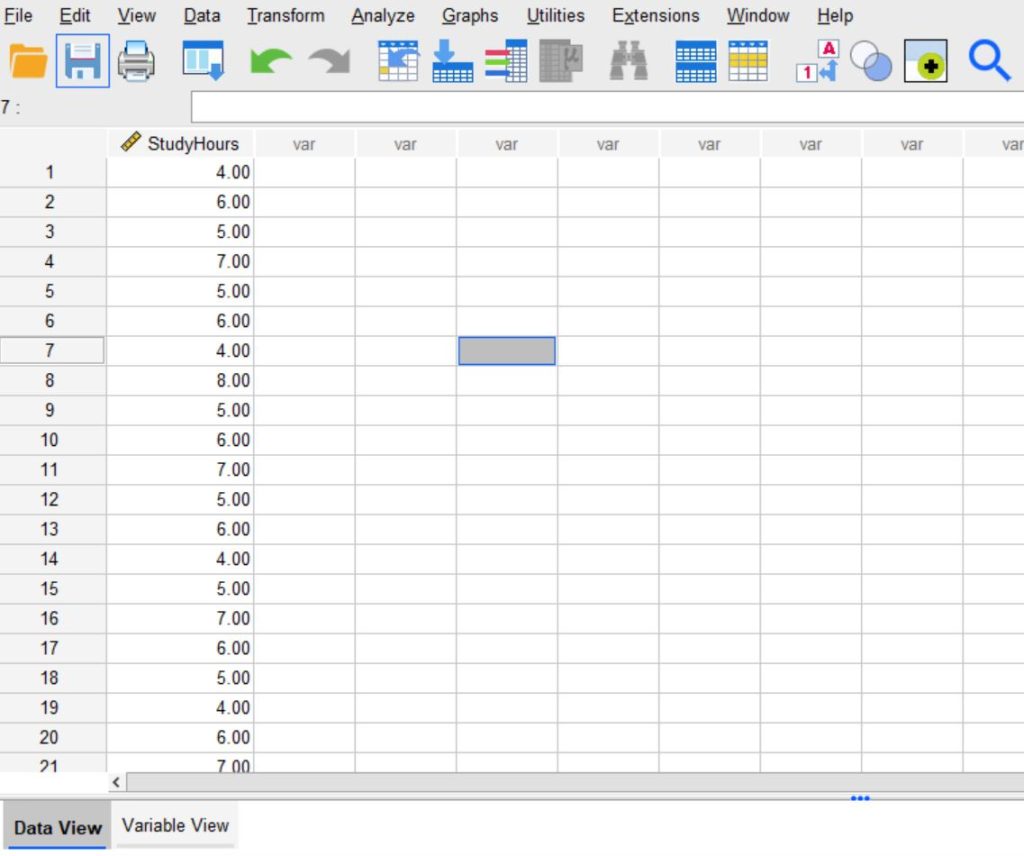Switch to Variable View
The width and height of the screenshot is (1024, 856).
175,825
